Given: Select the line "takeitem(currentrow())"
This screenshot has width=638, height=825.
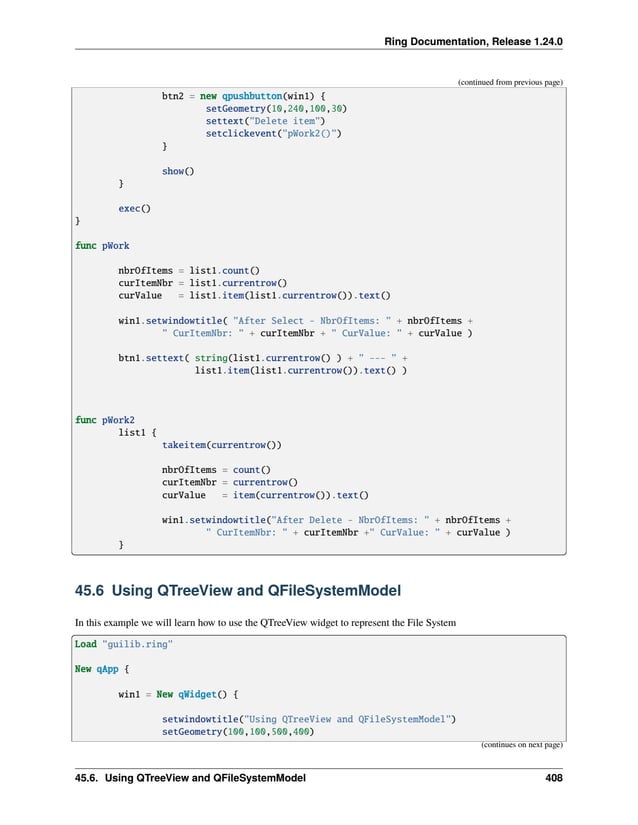Looking at the screenshot, I should (221, 445).
